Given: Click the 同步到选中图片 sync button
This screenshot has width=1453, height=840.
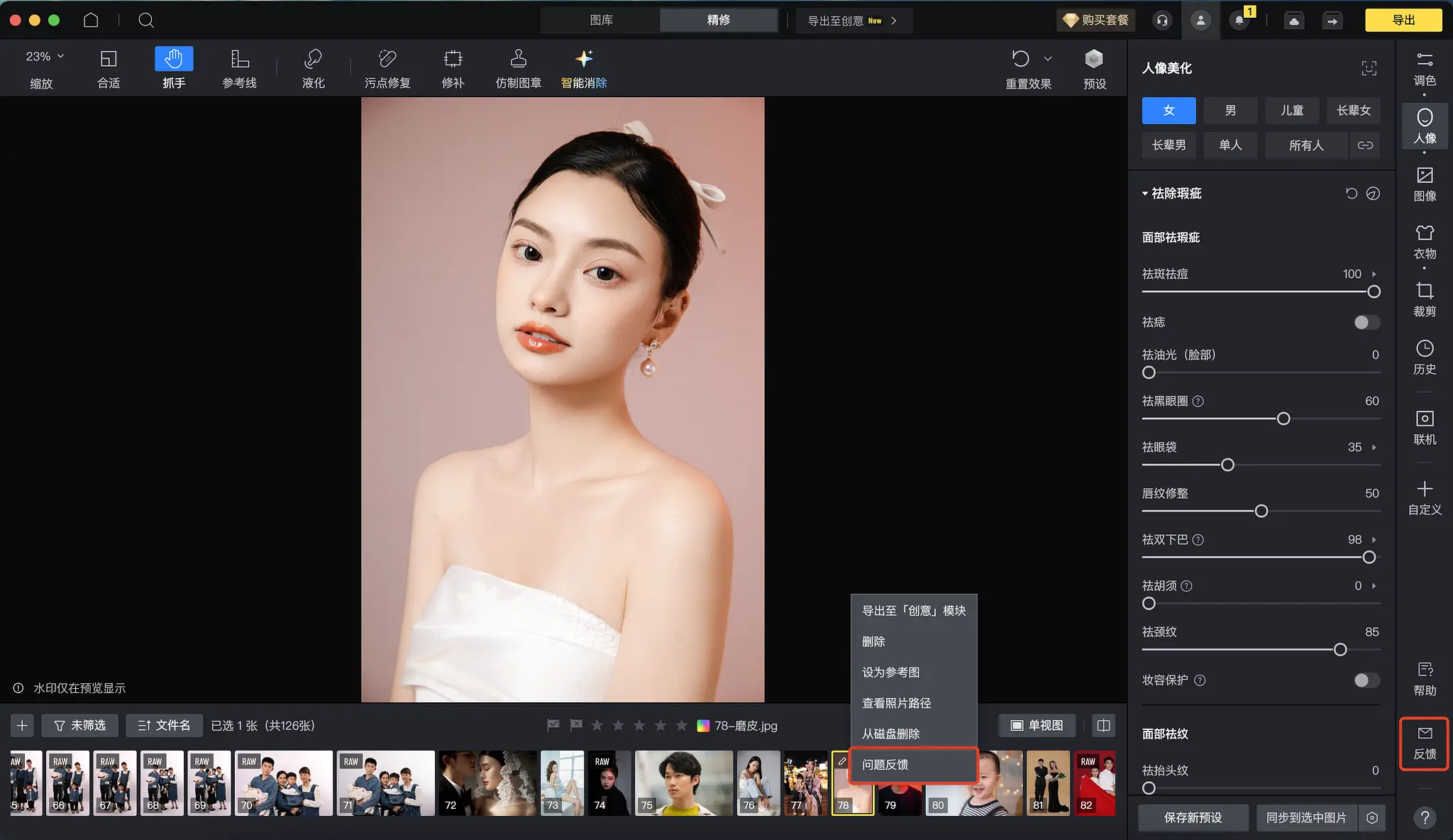Looking at the screenshot, I should pos(1306,818).
